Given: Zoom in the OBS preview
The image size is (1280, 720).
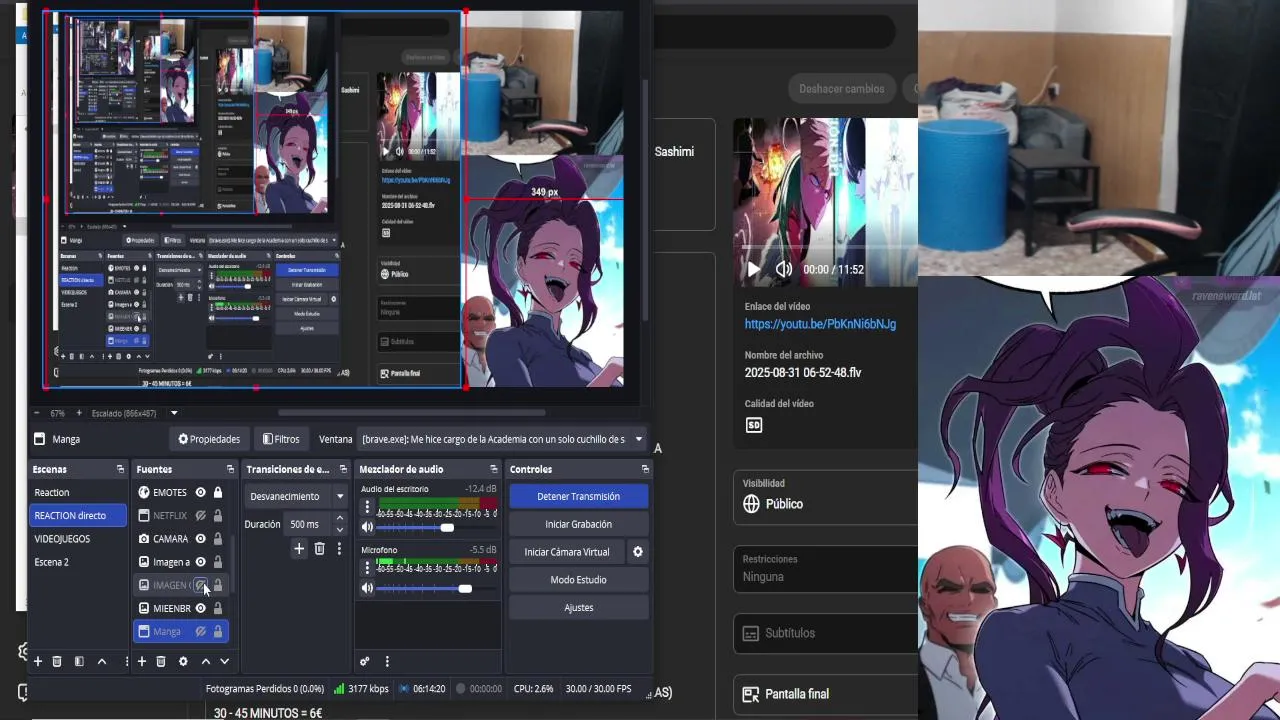Looking at the screenshot, I should pos(79,413).
